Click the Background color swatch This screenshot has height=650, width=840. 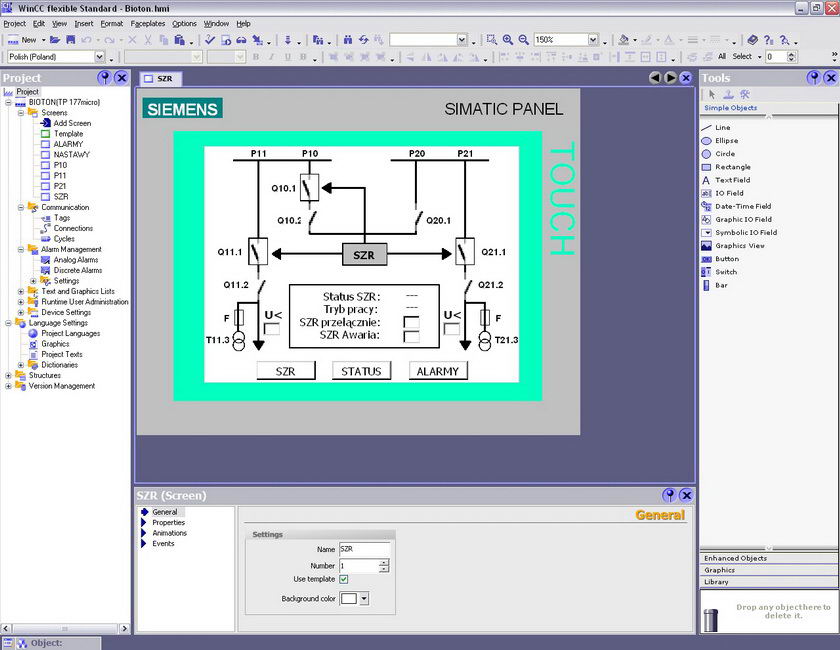[348, 599]
